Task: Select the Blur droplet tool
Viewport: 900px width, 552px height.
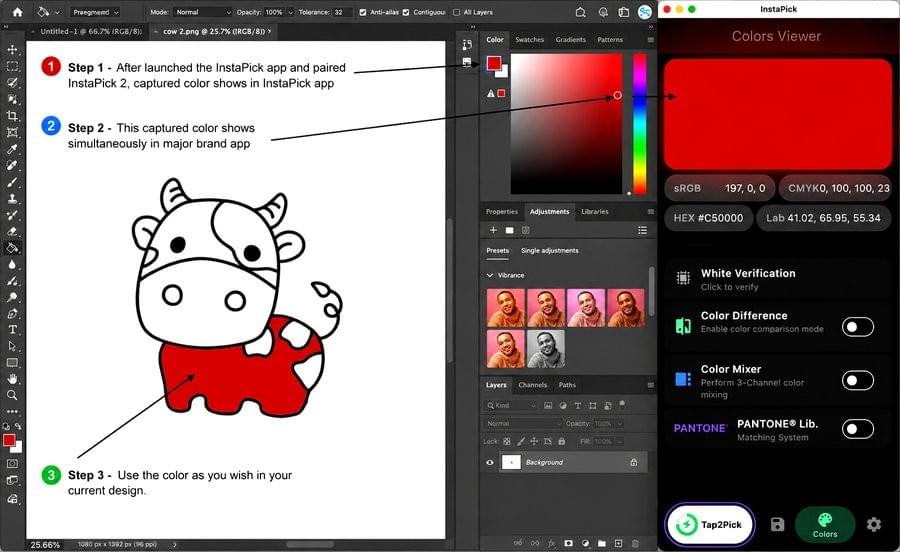Action: [12, 265]
